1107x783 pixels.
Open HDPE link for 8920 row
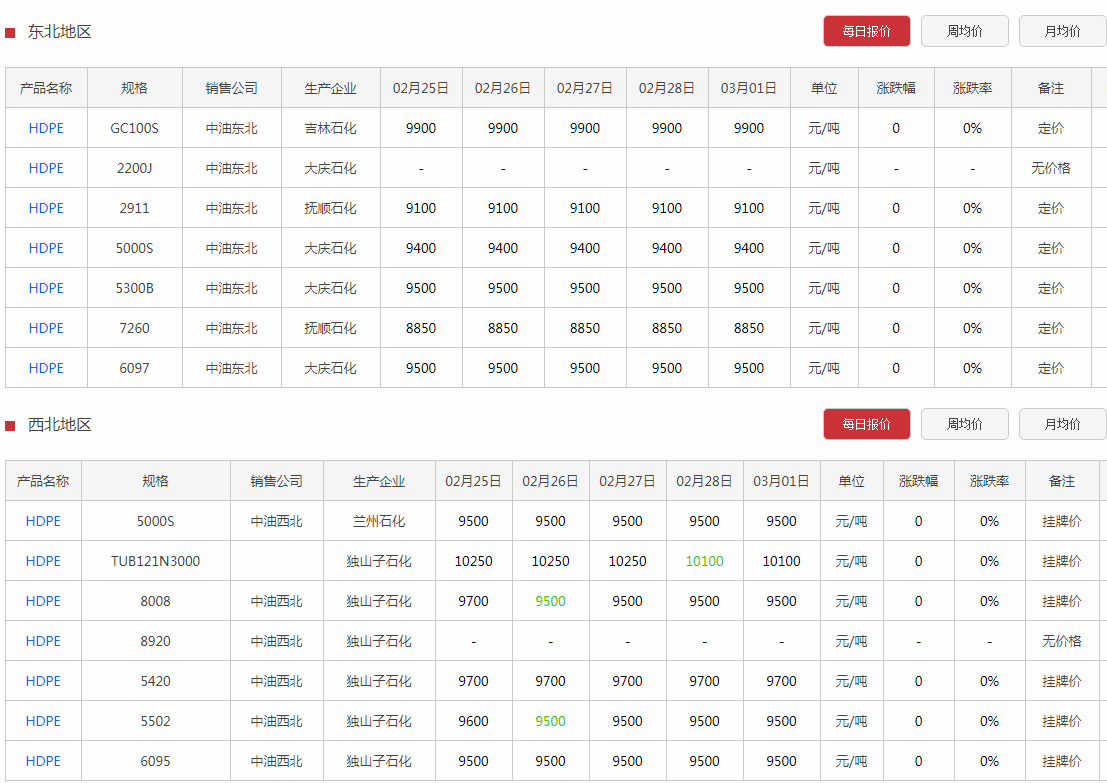43,641
